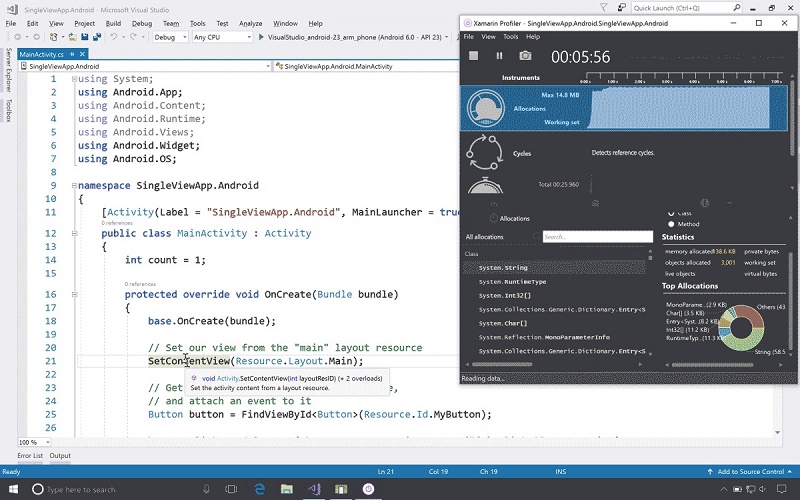Select the Allocations instrument gauge icon
Screen dimensions: 800x500
486,108
